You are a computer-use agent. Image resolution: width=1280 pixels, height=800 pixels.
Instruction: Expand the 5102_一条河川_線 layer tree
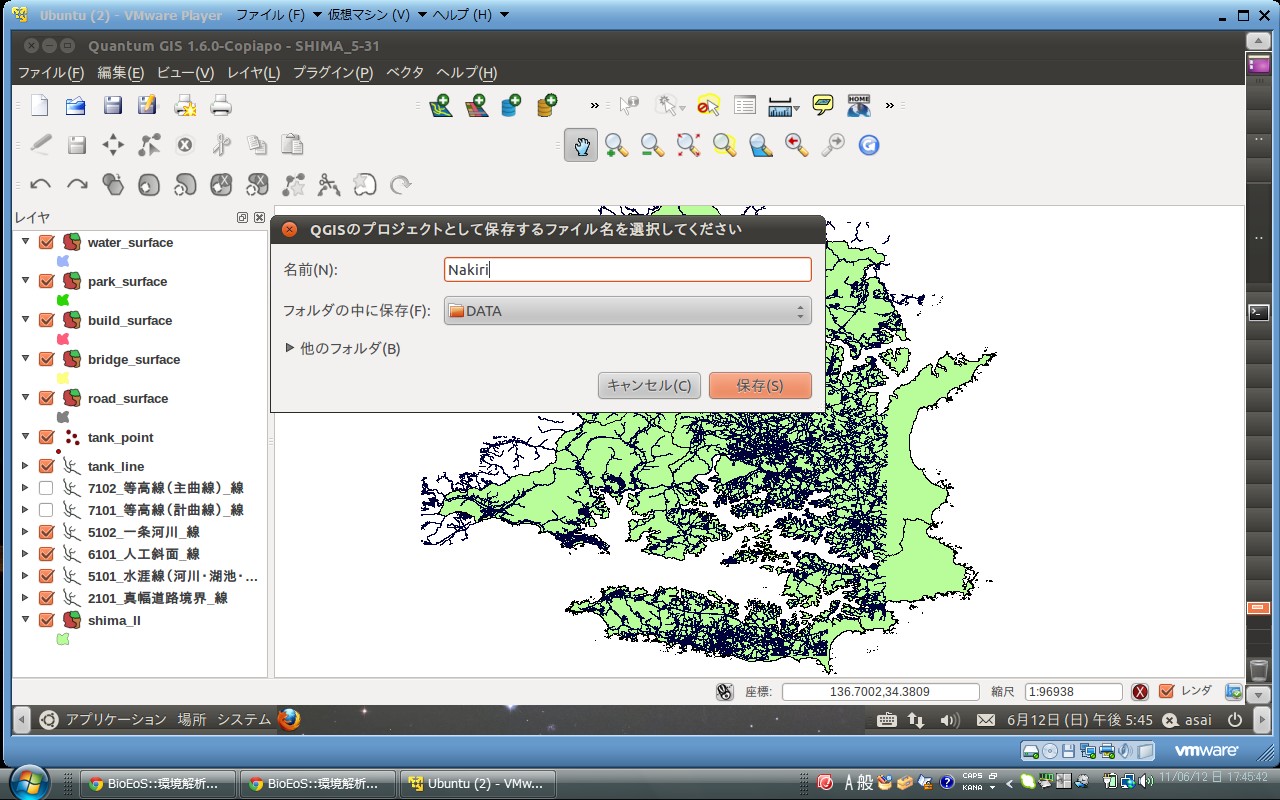tap(25, 532)
